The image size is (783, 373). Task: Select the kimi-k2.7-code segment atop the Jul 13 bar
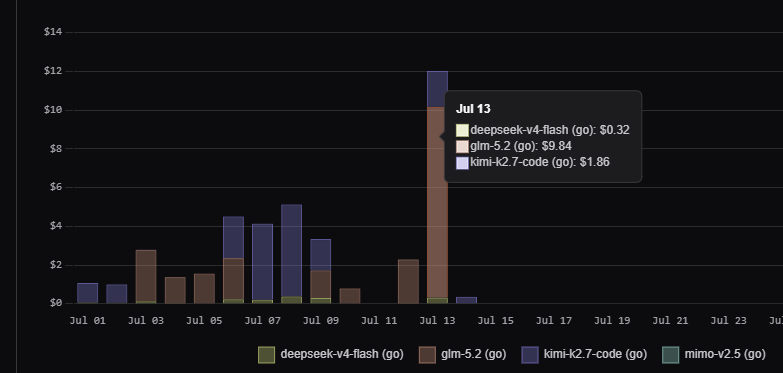[437, 89]
